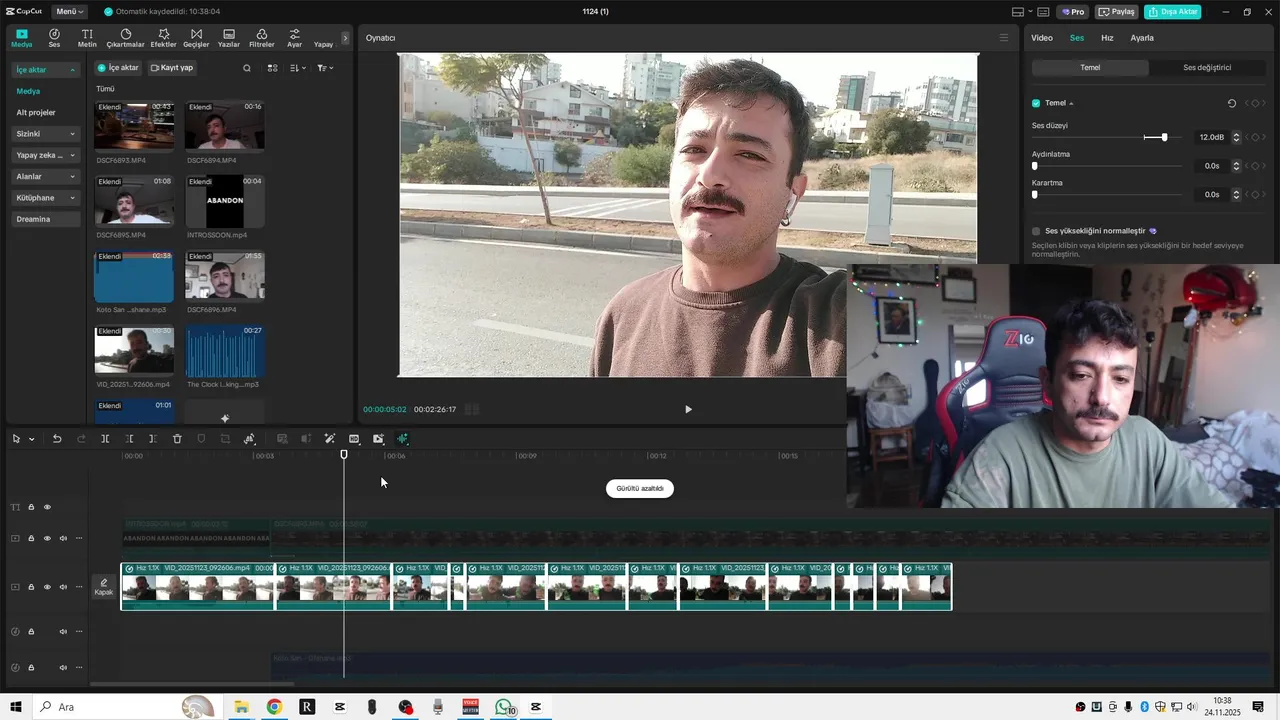Image resolution: width=1280 pixels, height=720 pixels.
Task: Uncheck the Temel section checkbox
Action: pyautogui.click(x=1036, y=103)
